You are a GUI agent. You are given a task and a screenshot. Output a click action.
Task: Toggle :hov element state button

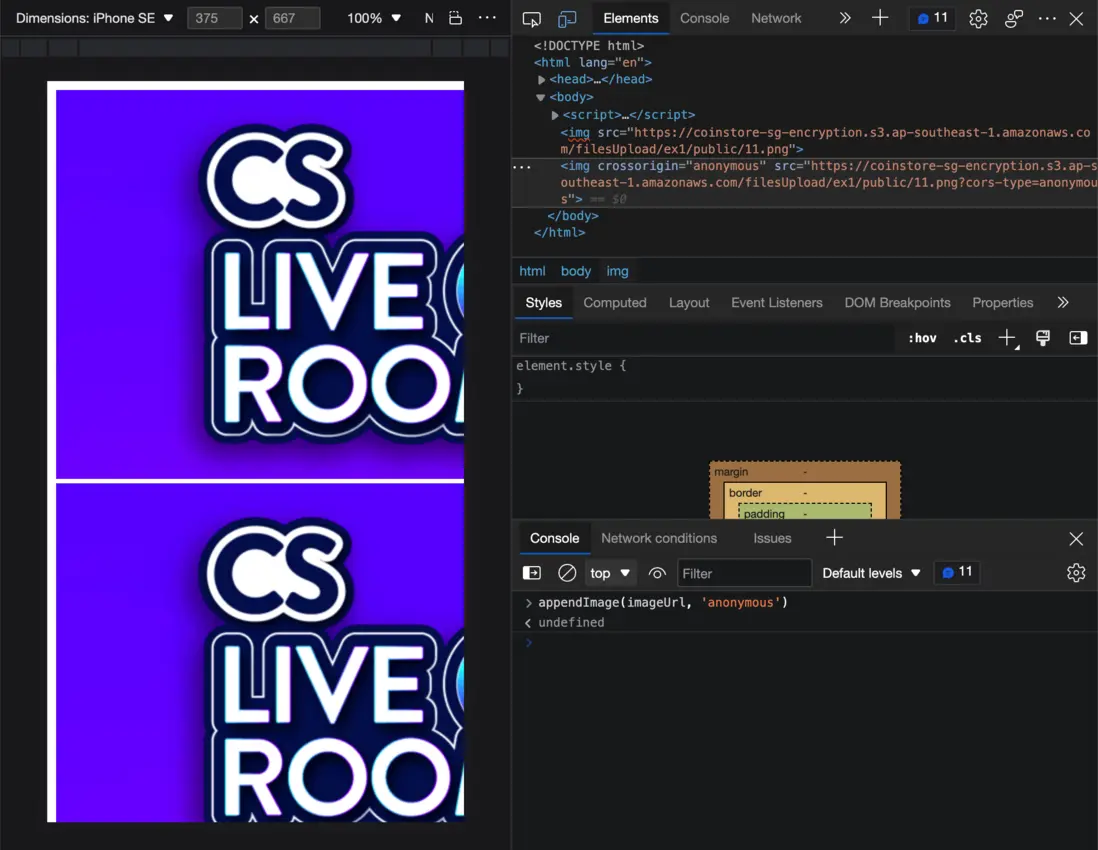coord(922,338)
